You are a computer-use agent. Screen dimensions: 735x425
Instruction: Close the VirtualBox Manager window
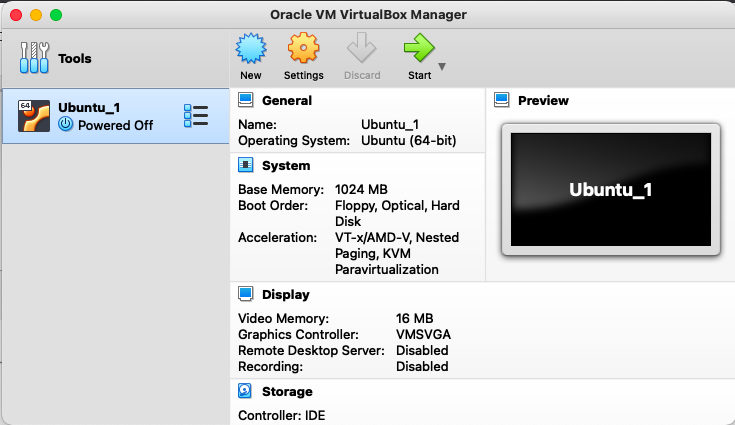pos(16,15)
